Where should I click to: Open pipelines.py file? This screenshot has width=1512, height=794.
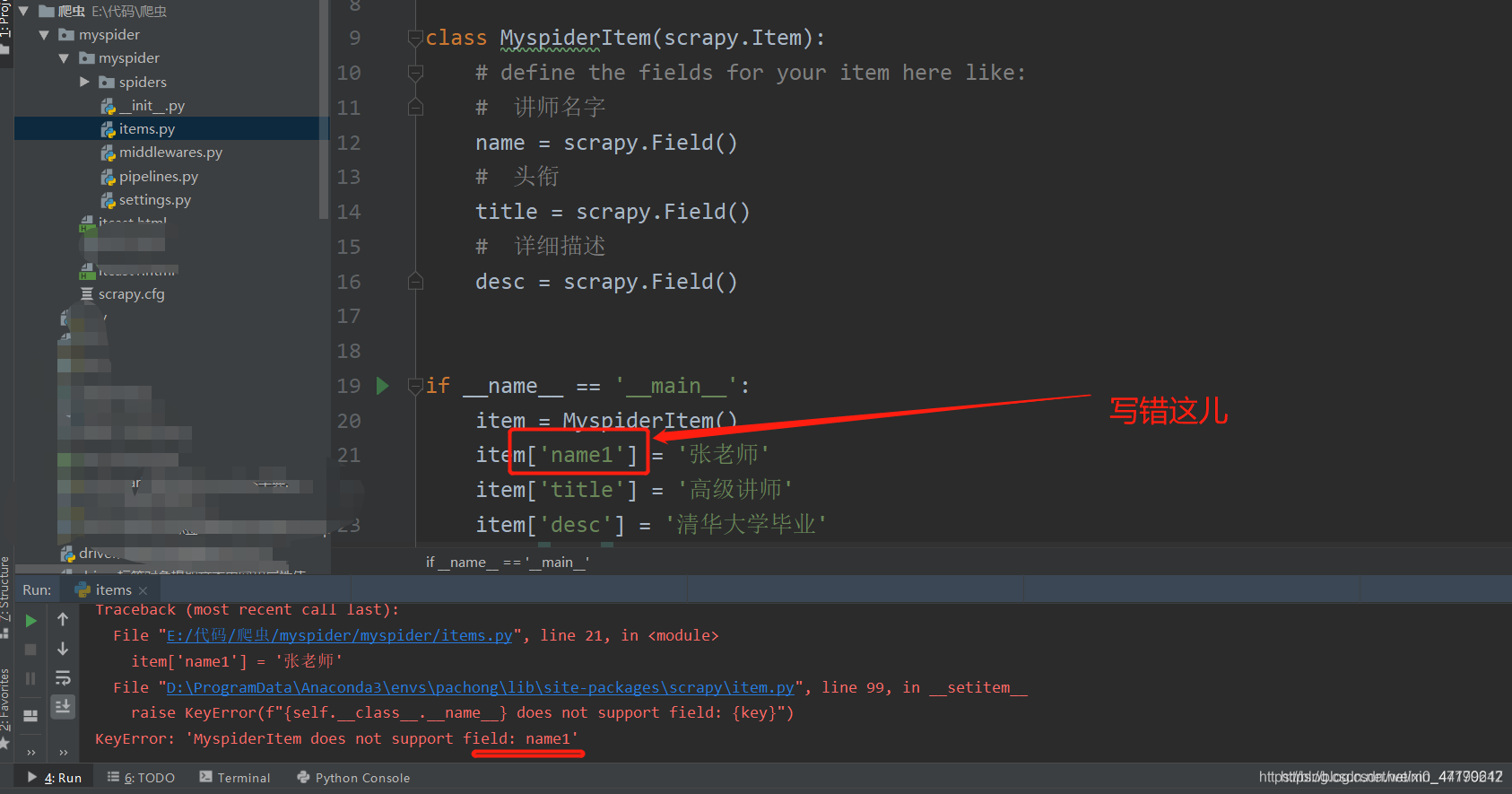point(158,177)
